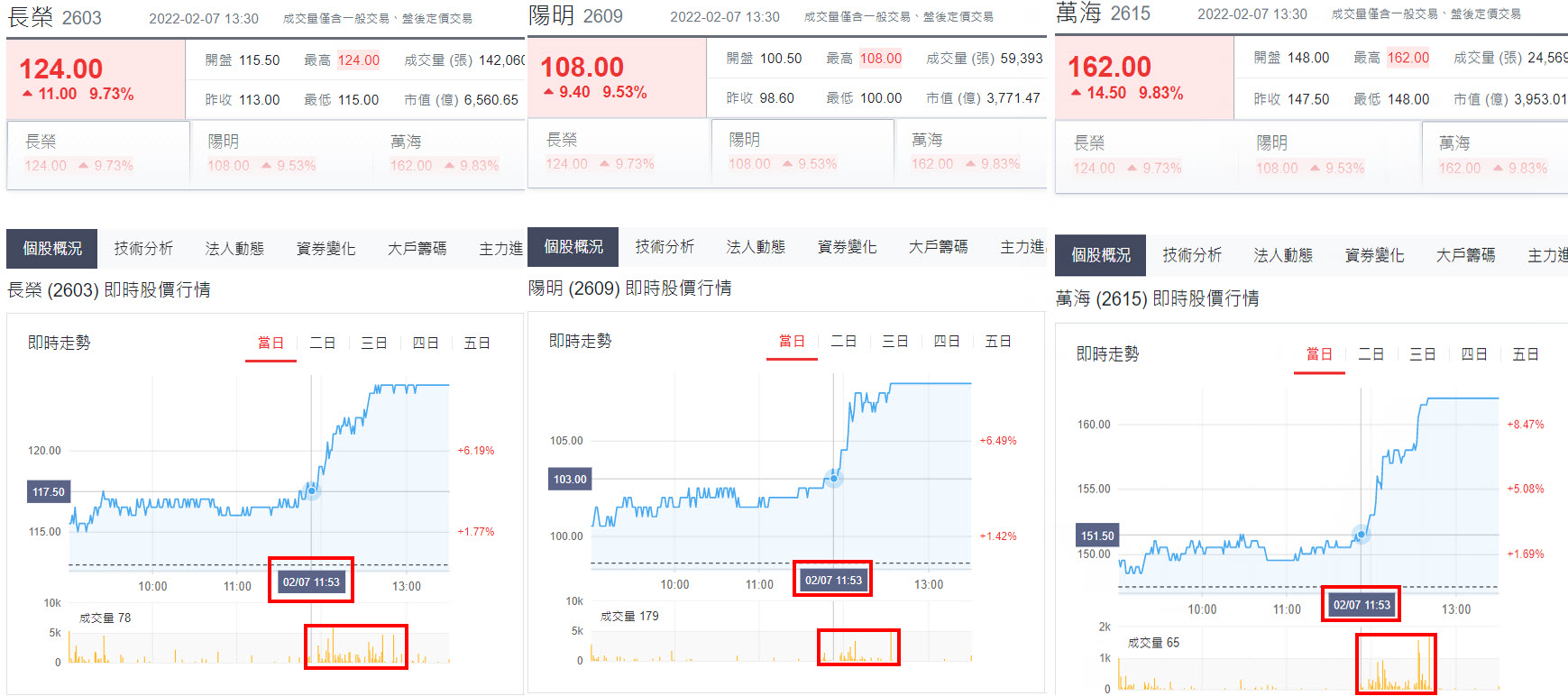Switch 長榮 2603 chart to 二日 view
This screenshot has height=696, width=1568.
pos(322,343)
